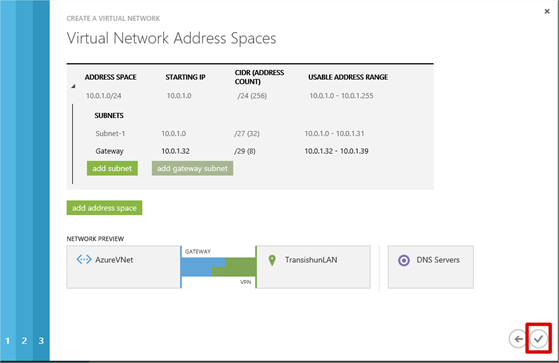Edit the Gateway starting IP 10.0.1.32
559x363 pixels.
(x=175, y=151)
